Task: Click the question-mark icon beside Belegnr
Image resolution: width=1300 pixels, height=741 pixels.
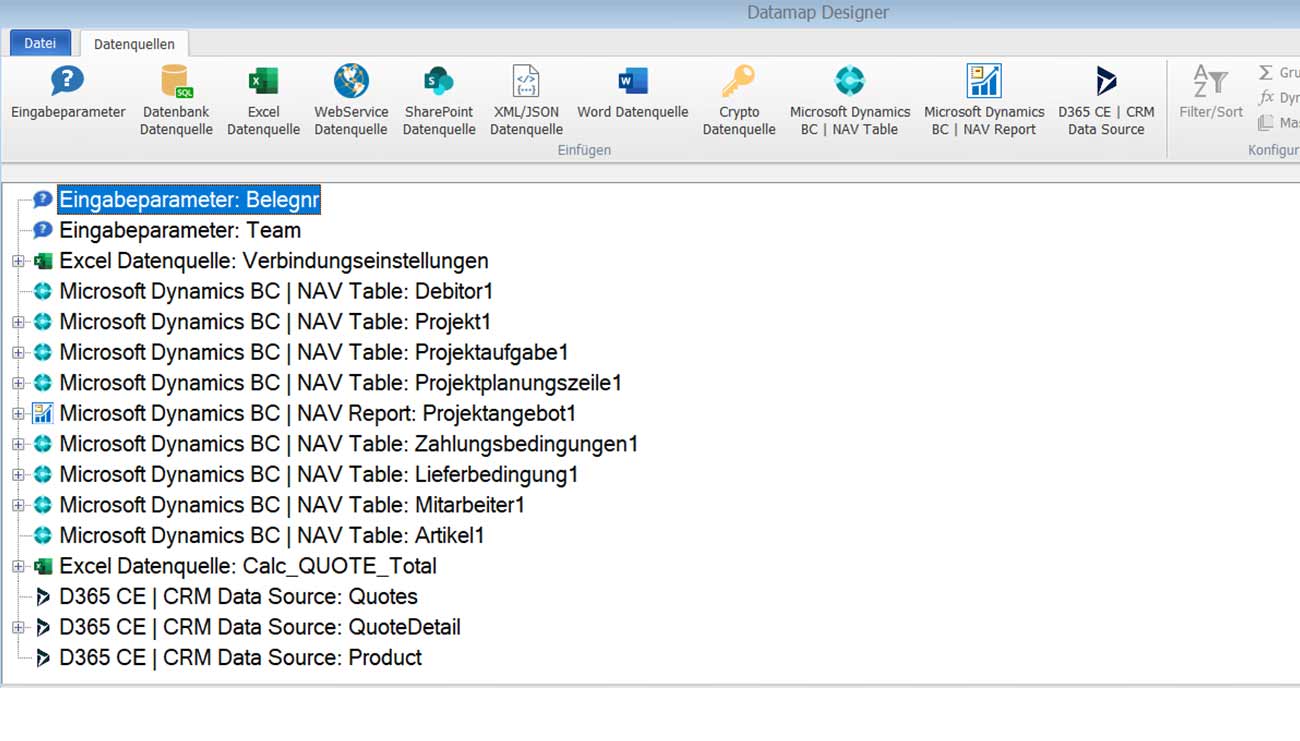Action: 42,200
